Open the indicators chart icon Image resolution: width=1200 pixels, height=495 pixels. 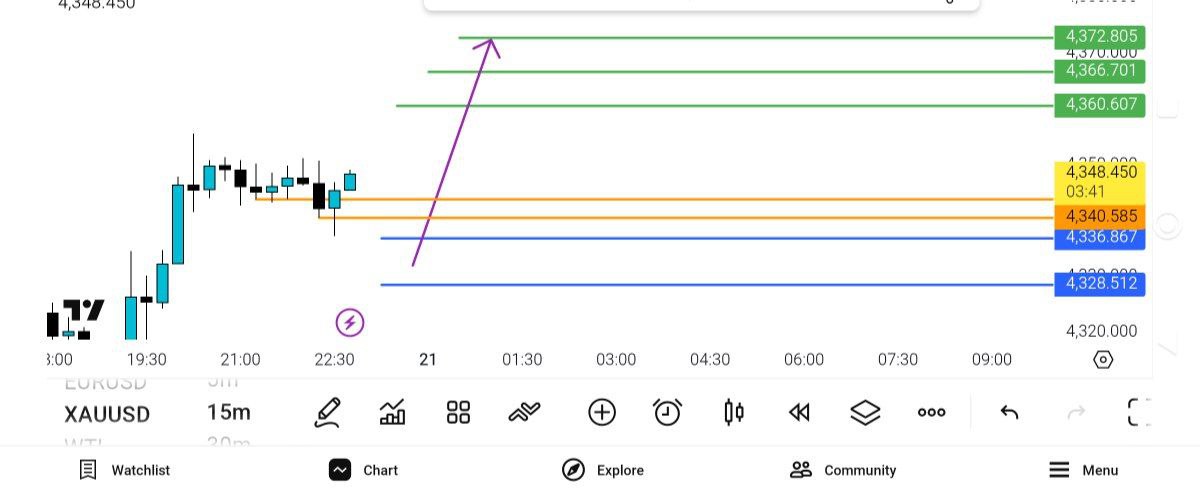click(393, 412)
